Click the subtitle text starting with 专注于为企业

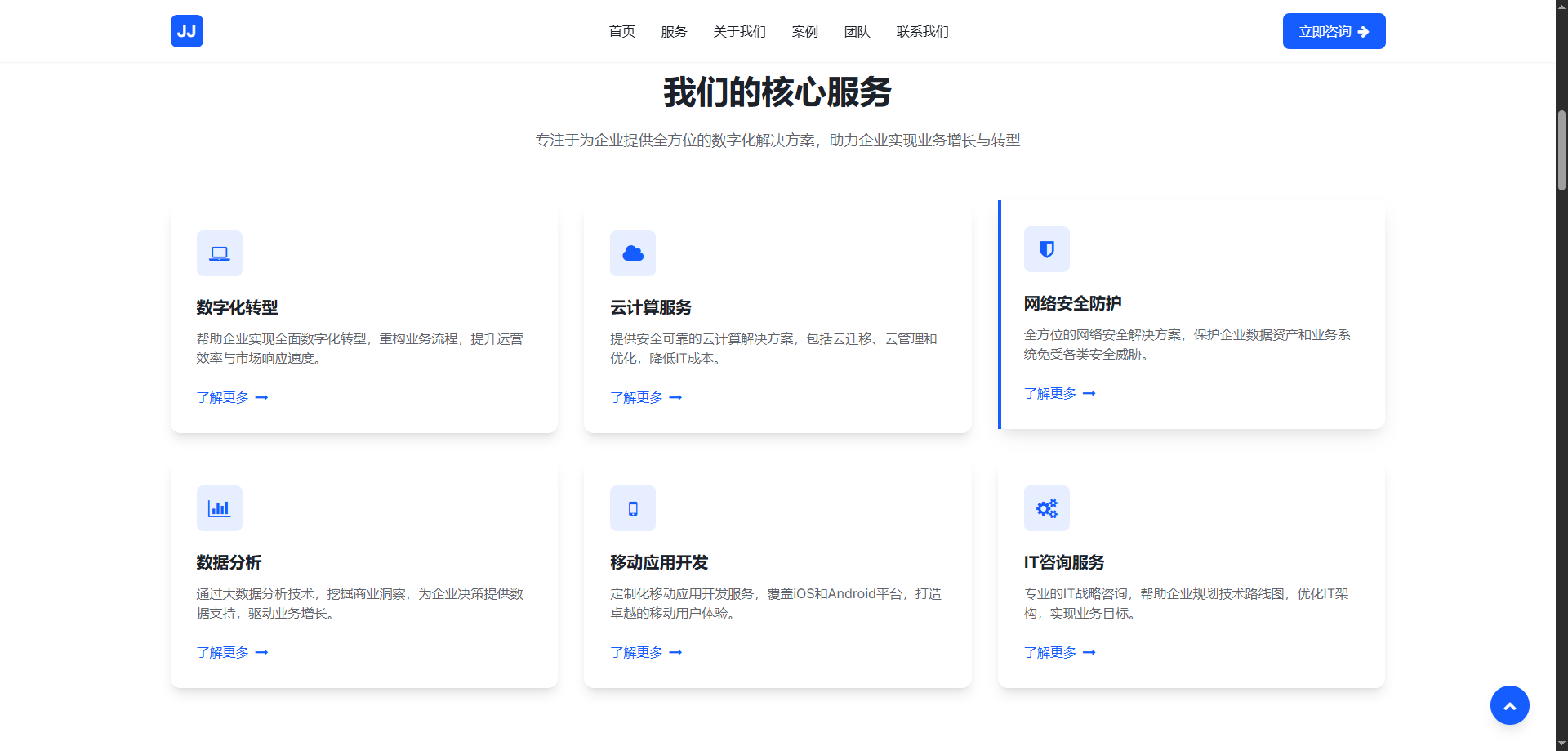(777, 141)
